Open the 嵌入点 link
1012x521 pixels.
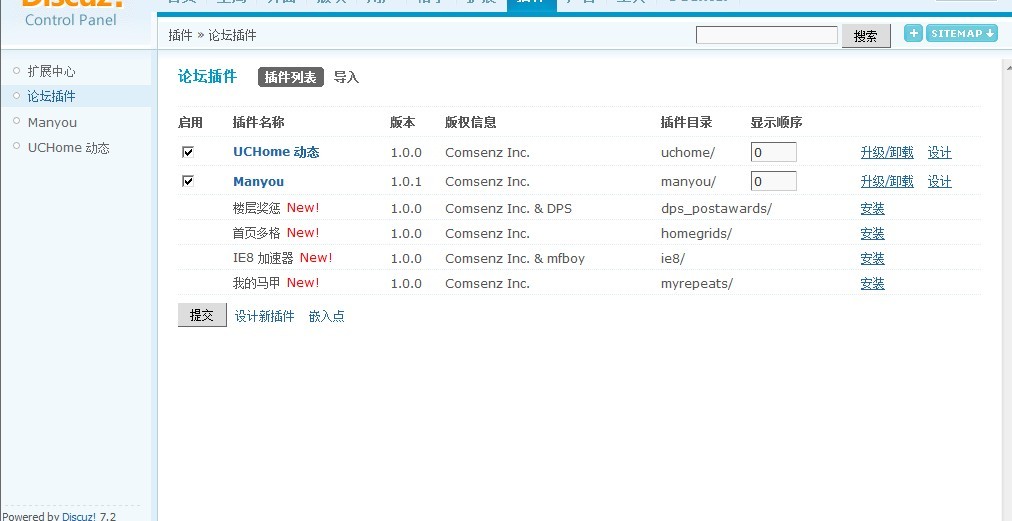[327, 316]
